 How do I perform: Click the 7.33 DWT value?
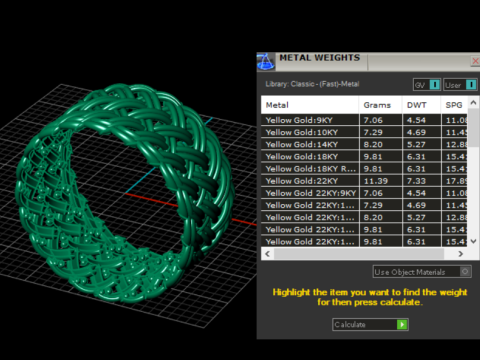coord(416,181)
